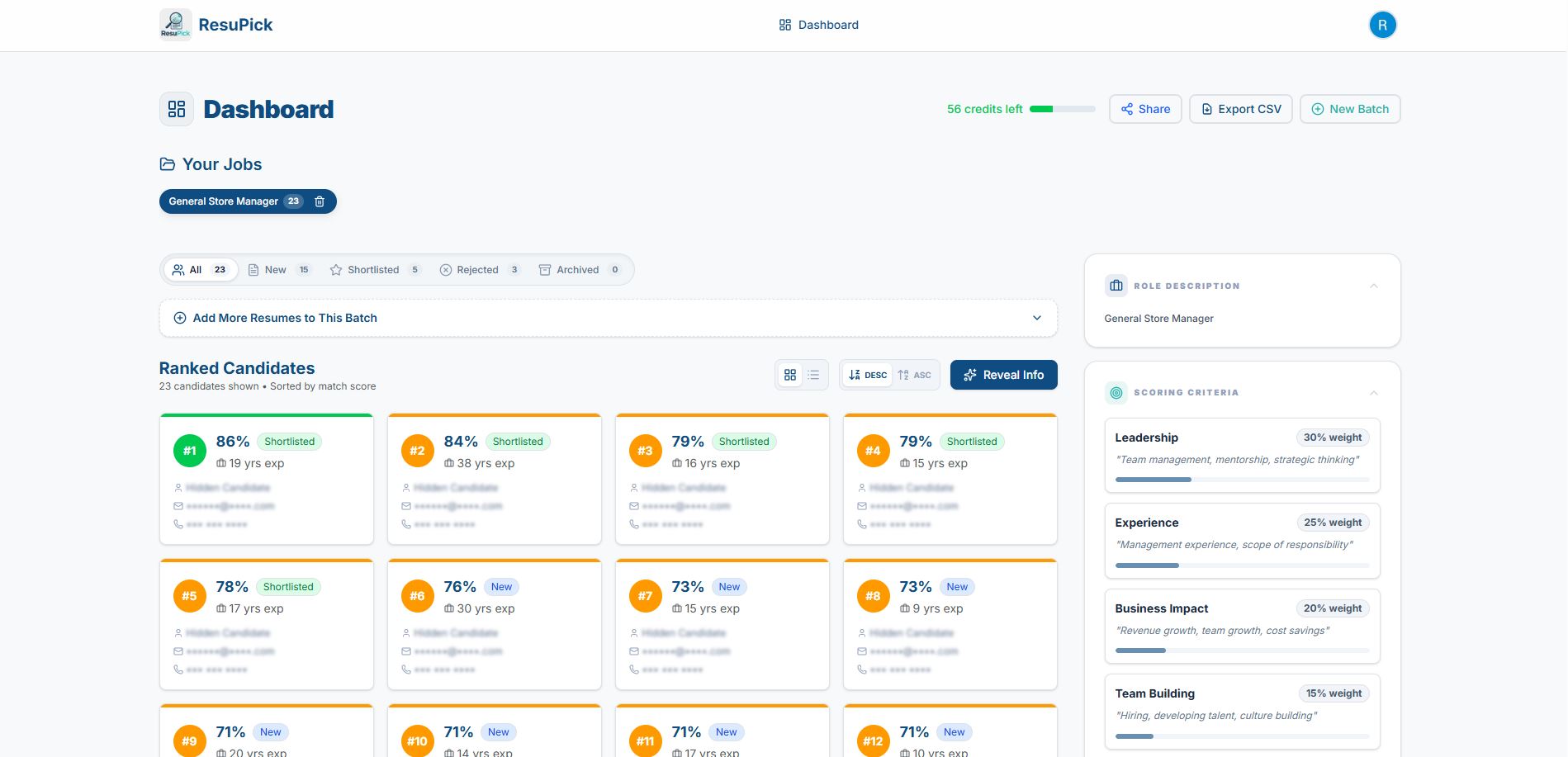The image size is (1568, 757).
Task: Click the Role Description briefcase icon
Action: tap(1116, 286)
